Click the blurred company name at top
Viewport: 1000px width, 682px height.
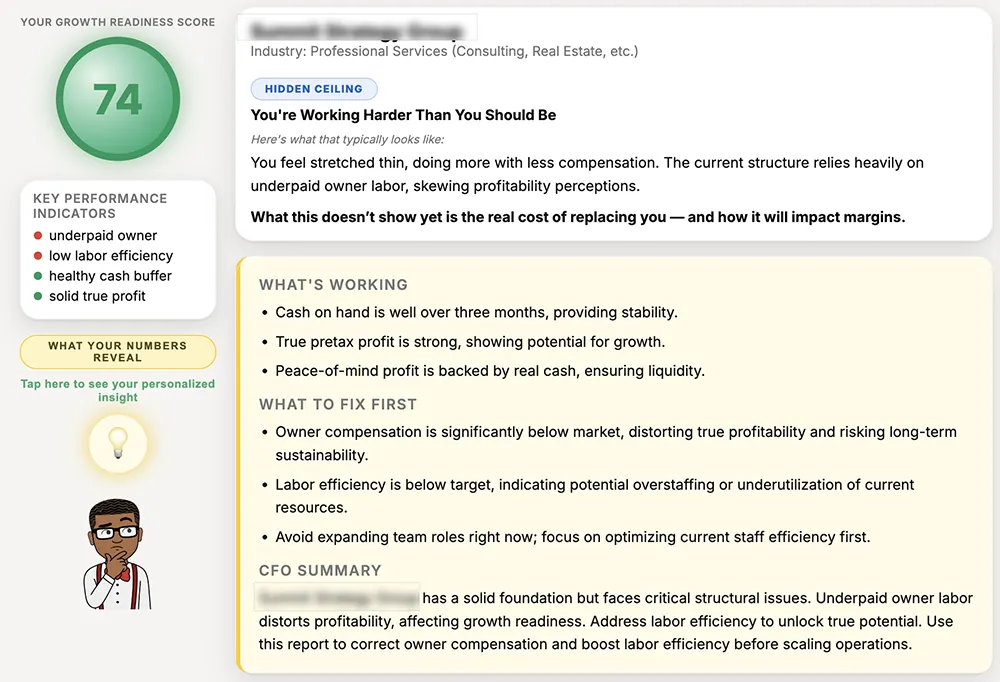(357, 30)
